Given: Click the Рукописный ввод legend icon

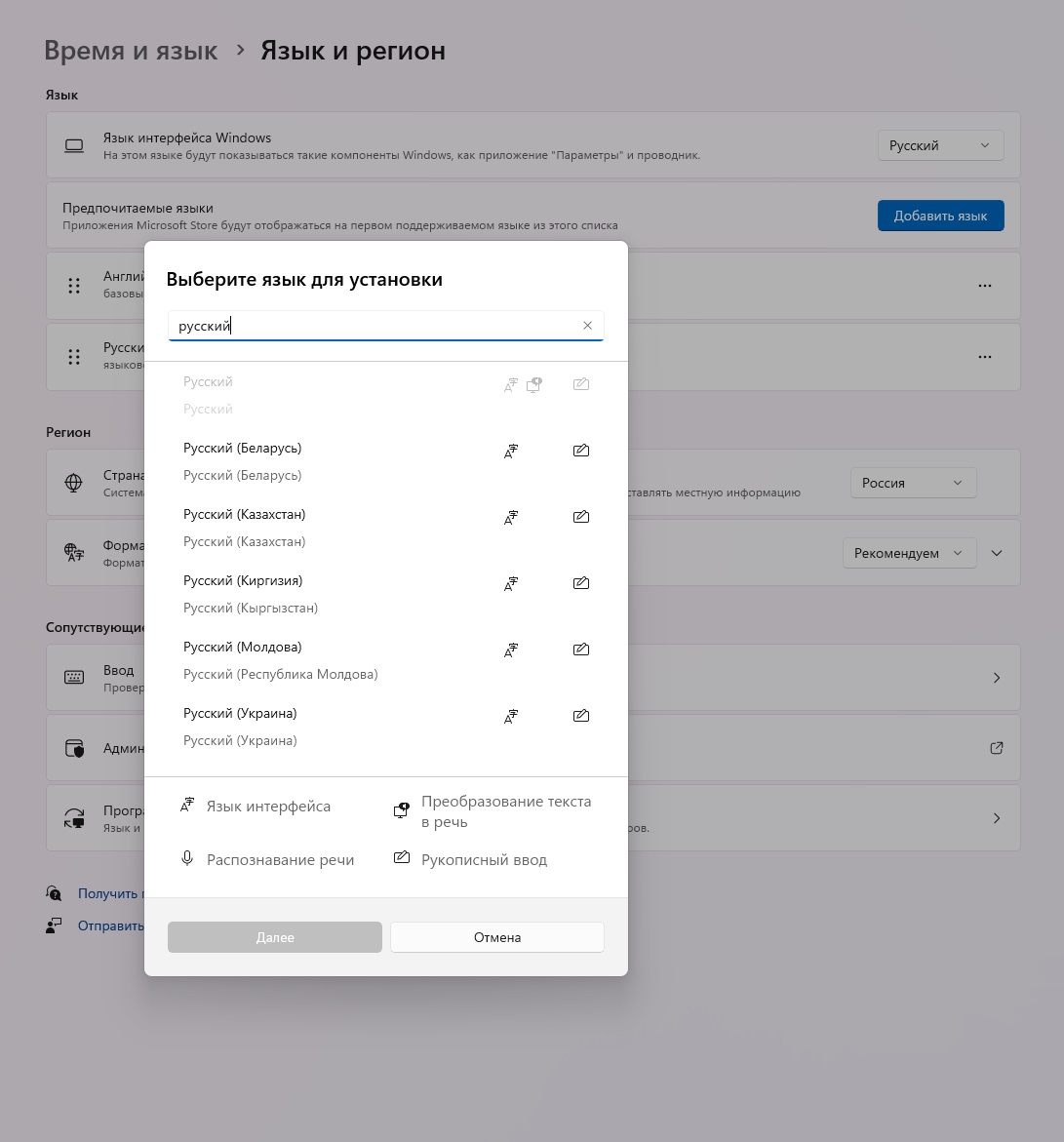Looking at the screenshot, I should [x=401, y=858].
